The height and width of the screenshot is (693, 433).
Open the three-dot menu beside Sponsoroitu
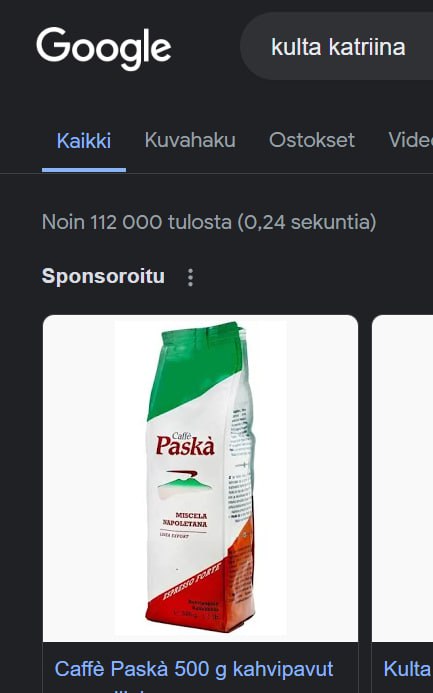pos(190,277)
